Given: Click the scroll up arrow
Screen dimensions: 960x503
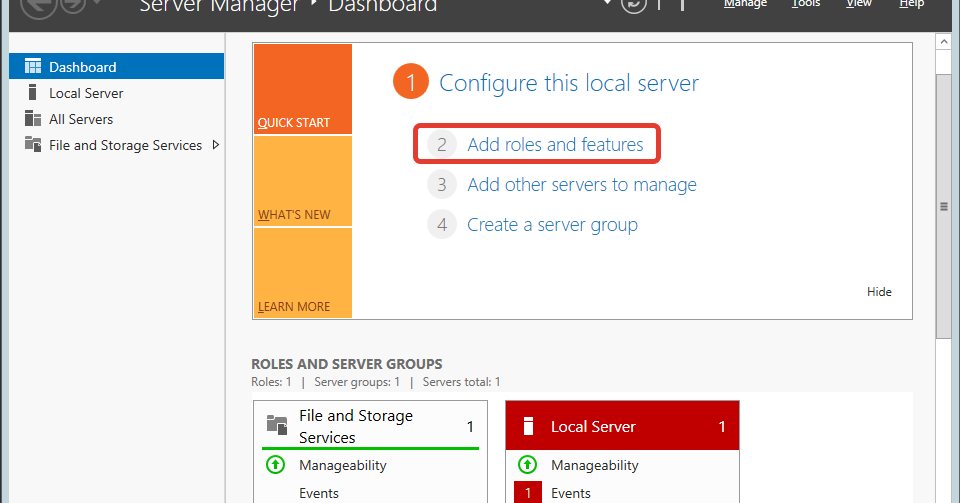Looking at the screenshot, I should pos(943,42).
